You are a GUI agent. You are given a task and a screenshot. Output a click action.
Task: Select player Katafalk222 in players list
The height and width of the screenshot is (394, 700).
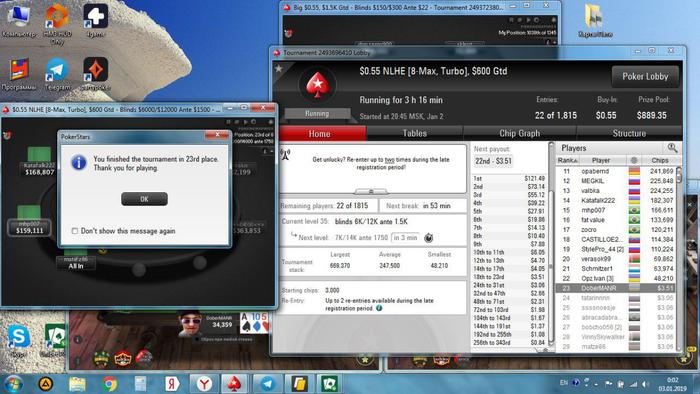[615, 200]
